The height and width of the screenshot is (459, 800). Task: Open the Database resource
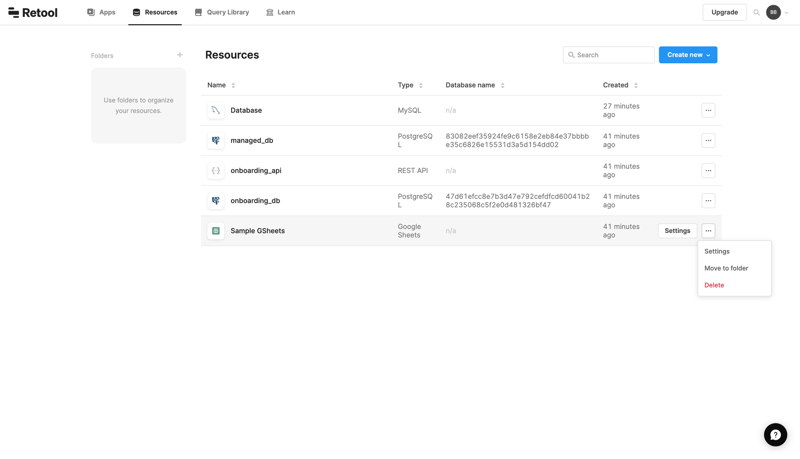[x=246, y=110]
